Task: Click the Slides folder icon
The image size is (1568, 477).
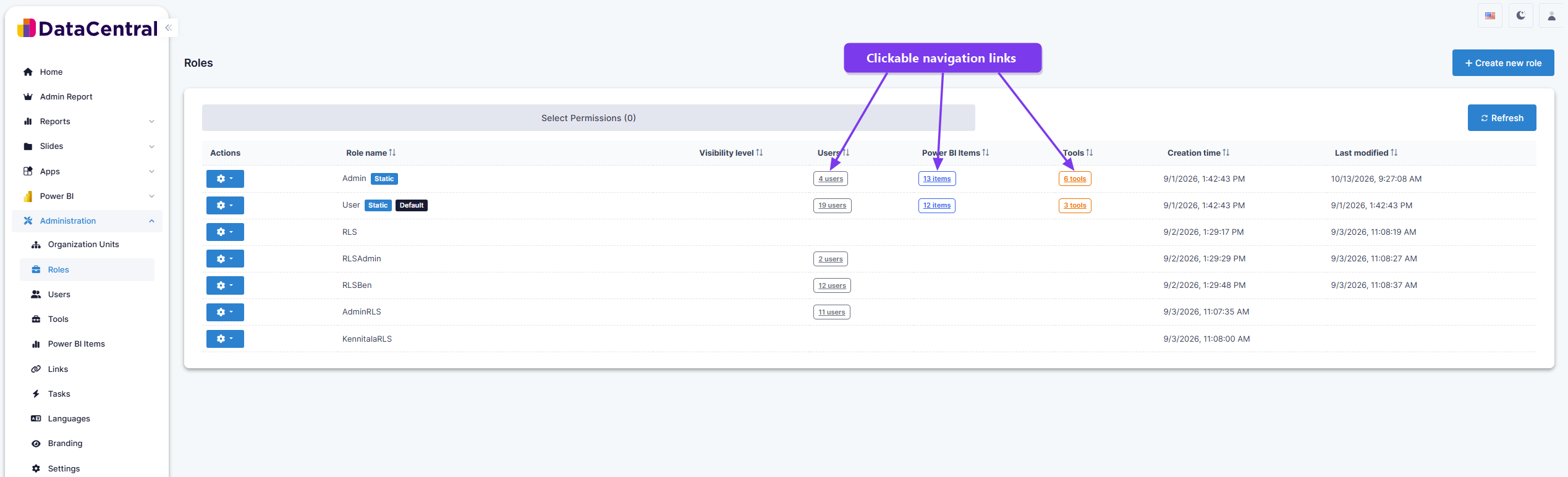Action: coord(28,146)
